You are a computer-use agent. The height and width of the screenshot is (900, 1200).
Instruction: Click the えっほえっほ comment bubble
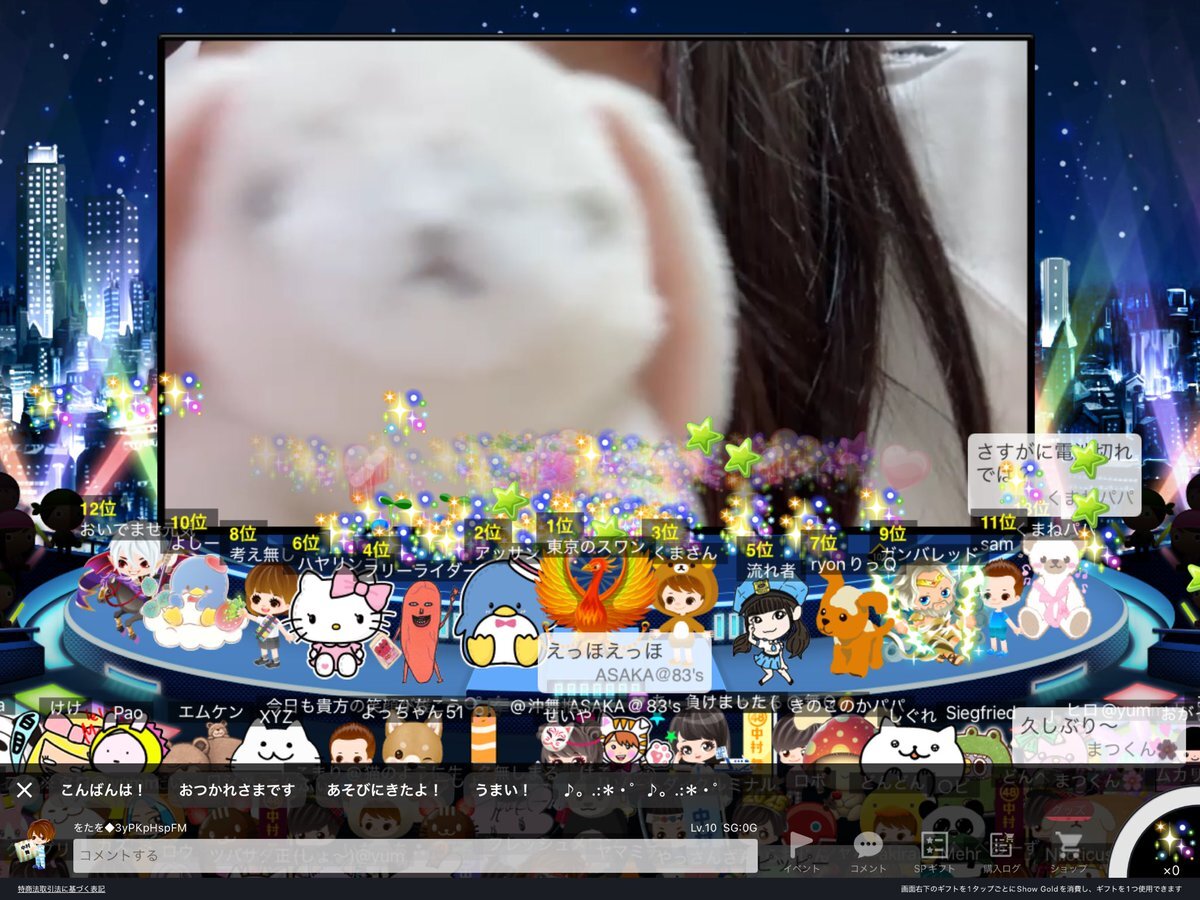coord(625,662)
